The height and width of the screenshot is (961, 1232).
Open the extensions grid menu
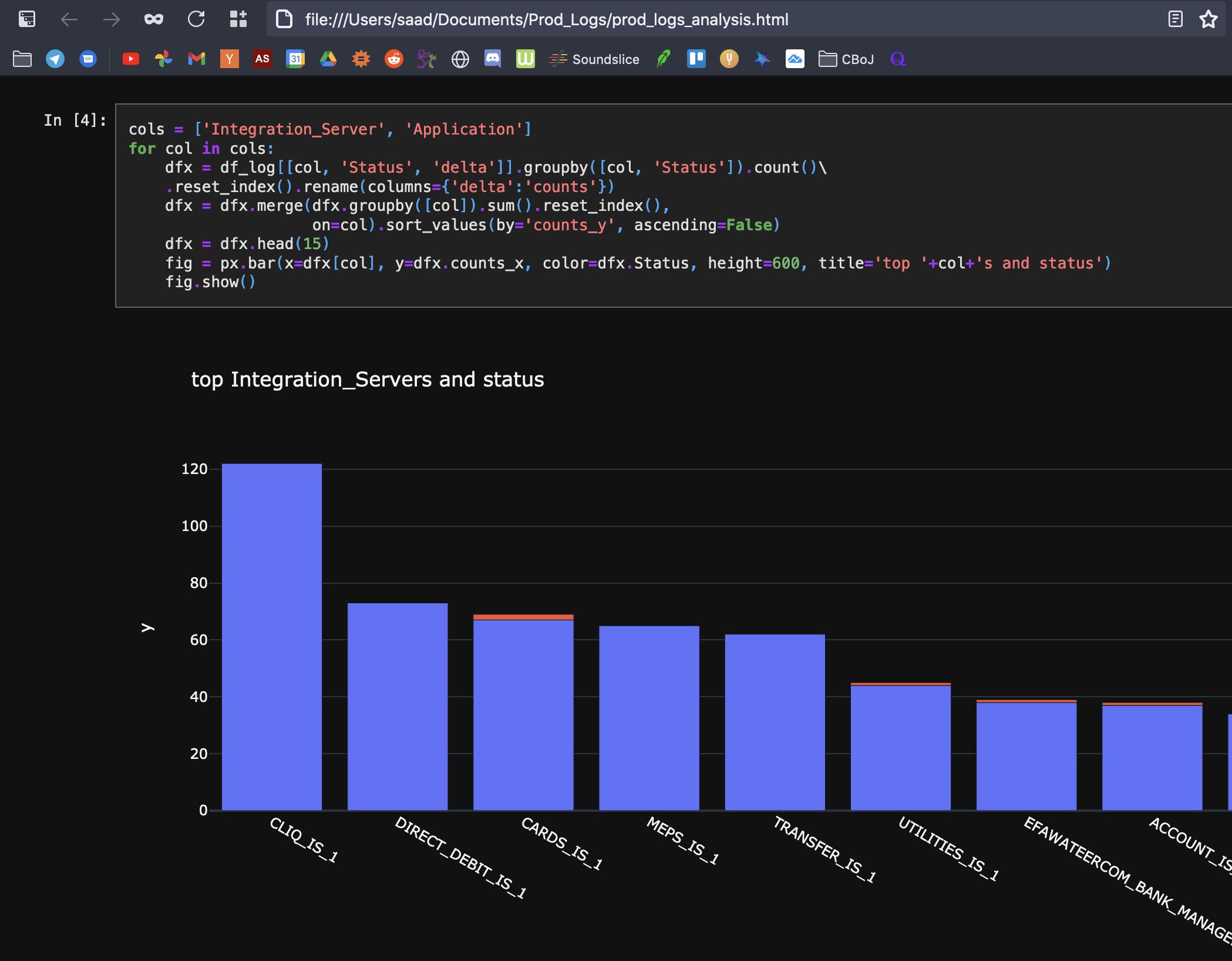pos(238,19)
